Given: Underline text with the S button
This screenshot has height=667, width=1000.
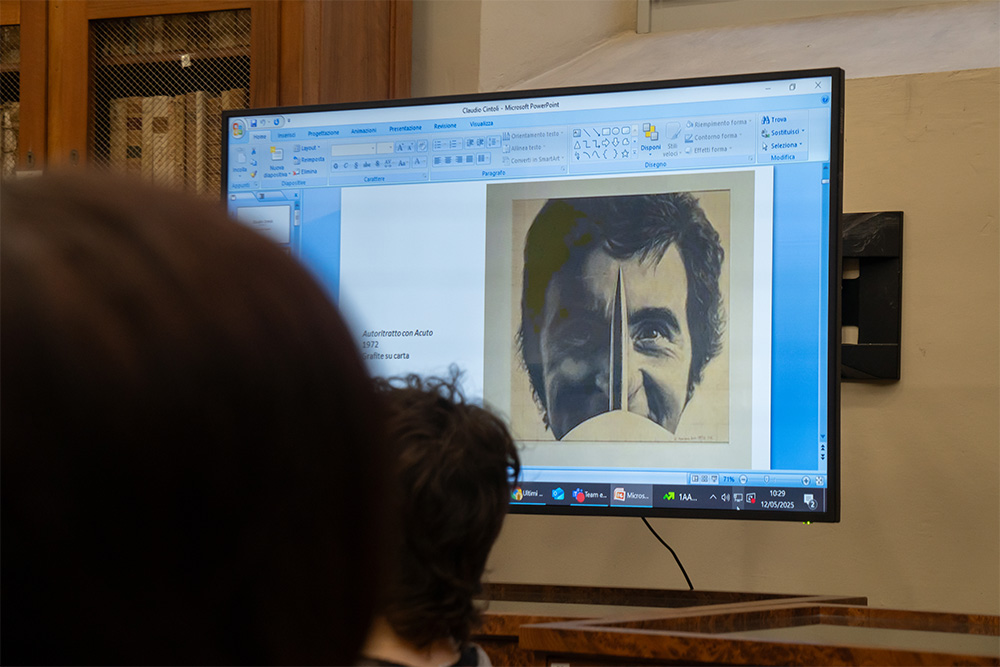Looking at the screenshot, I should coord(356,165).
